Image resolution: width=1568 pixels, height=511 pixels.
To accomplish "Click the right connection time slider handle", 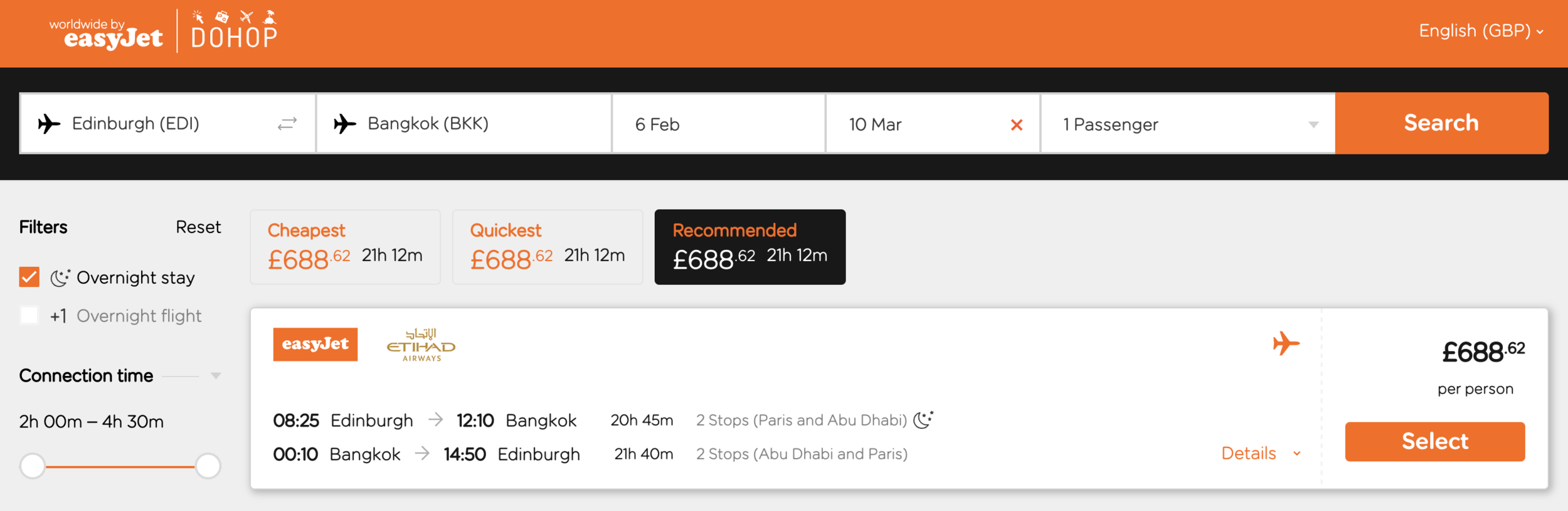I will point(208,466).
